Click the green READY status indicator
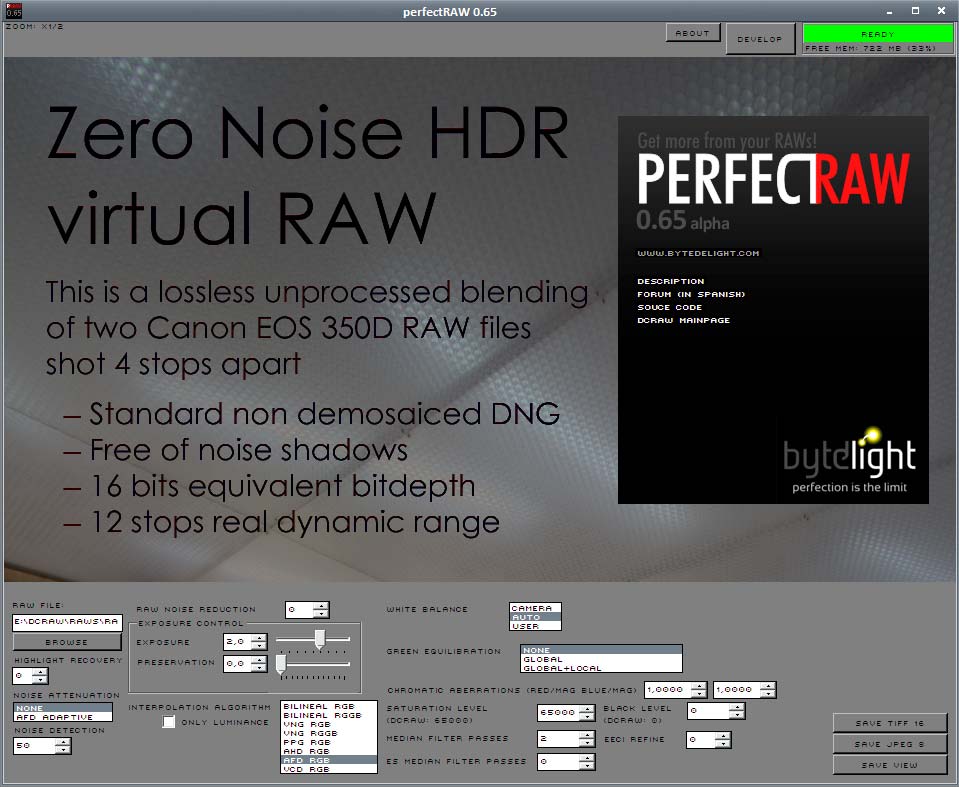The height and width of the screenshot is (787, 959). coord(878,34)
